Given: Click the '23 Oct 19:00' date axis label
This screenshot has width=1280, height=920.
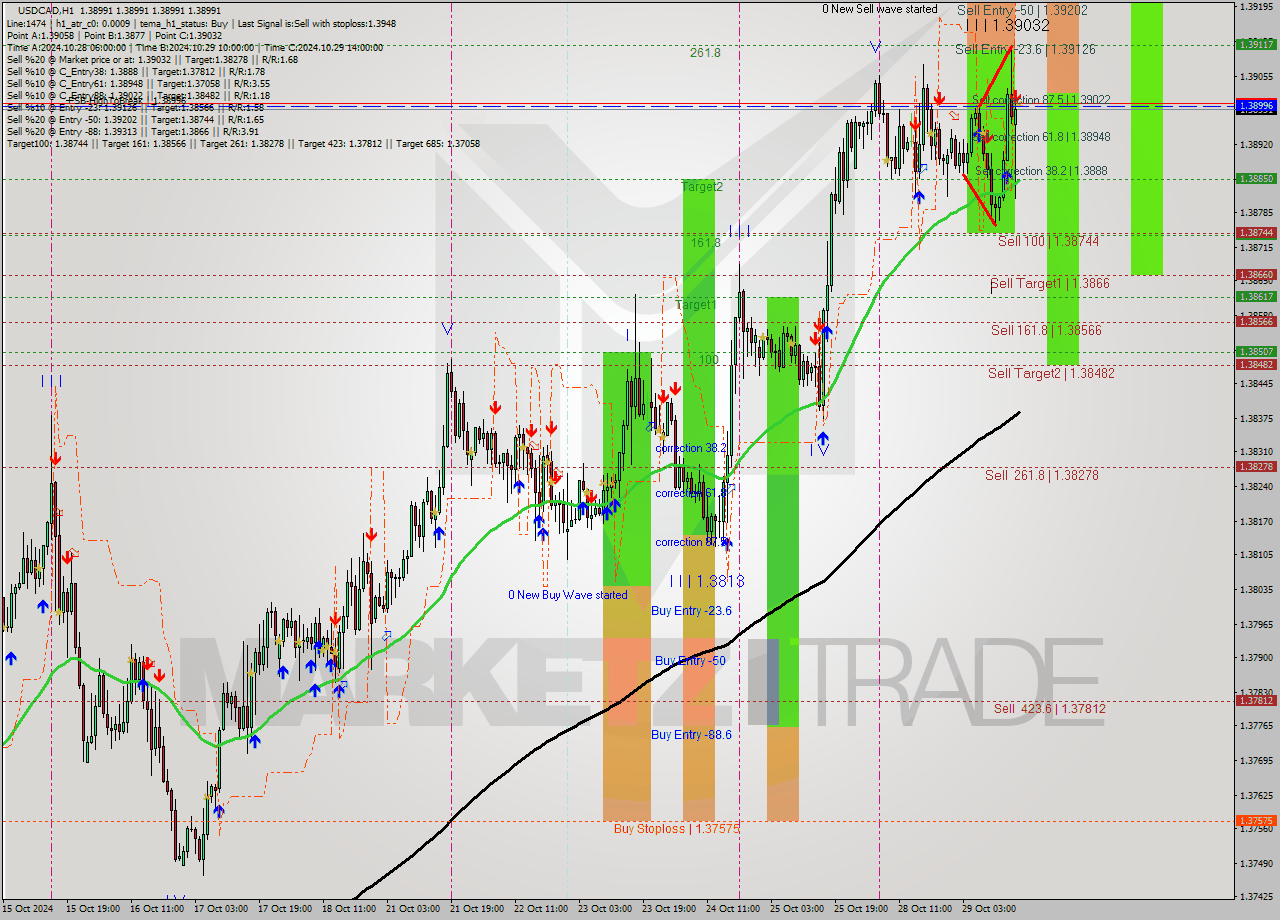Looking at the screenshot, I should point(669,909).
